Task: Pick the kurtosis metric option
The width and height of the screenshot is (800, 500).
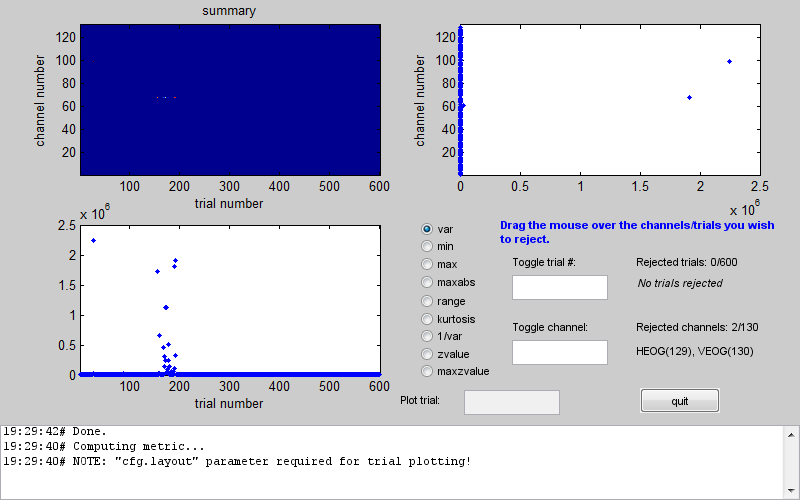Action: [428, 318]
